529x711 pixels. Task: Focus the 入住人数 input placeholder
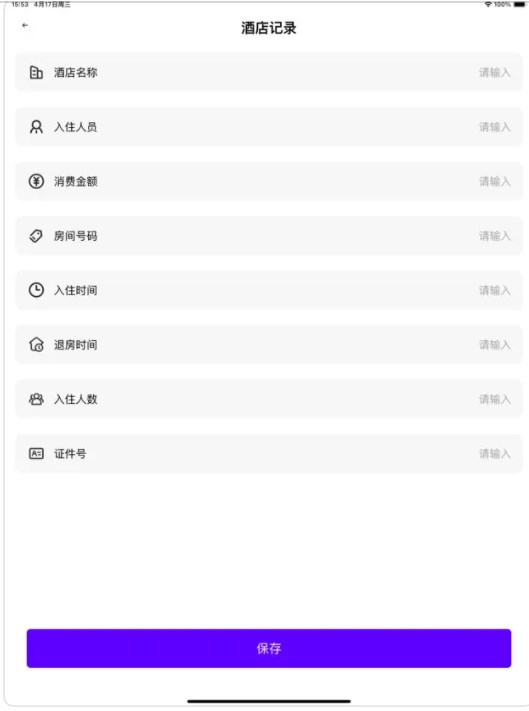pyautogui.click(x=495, y=399)
